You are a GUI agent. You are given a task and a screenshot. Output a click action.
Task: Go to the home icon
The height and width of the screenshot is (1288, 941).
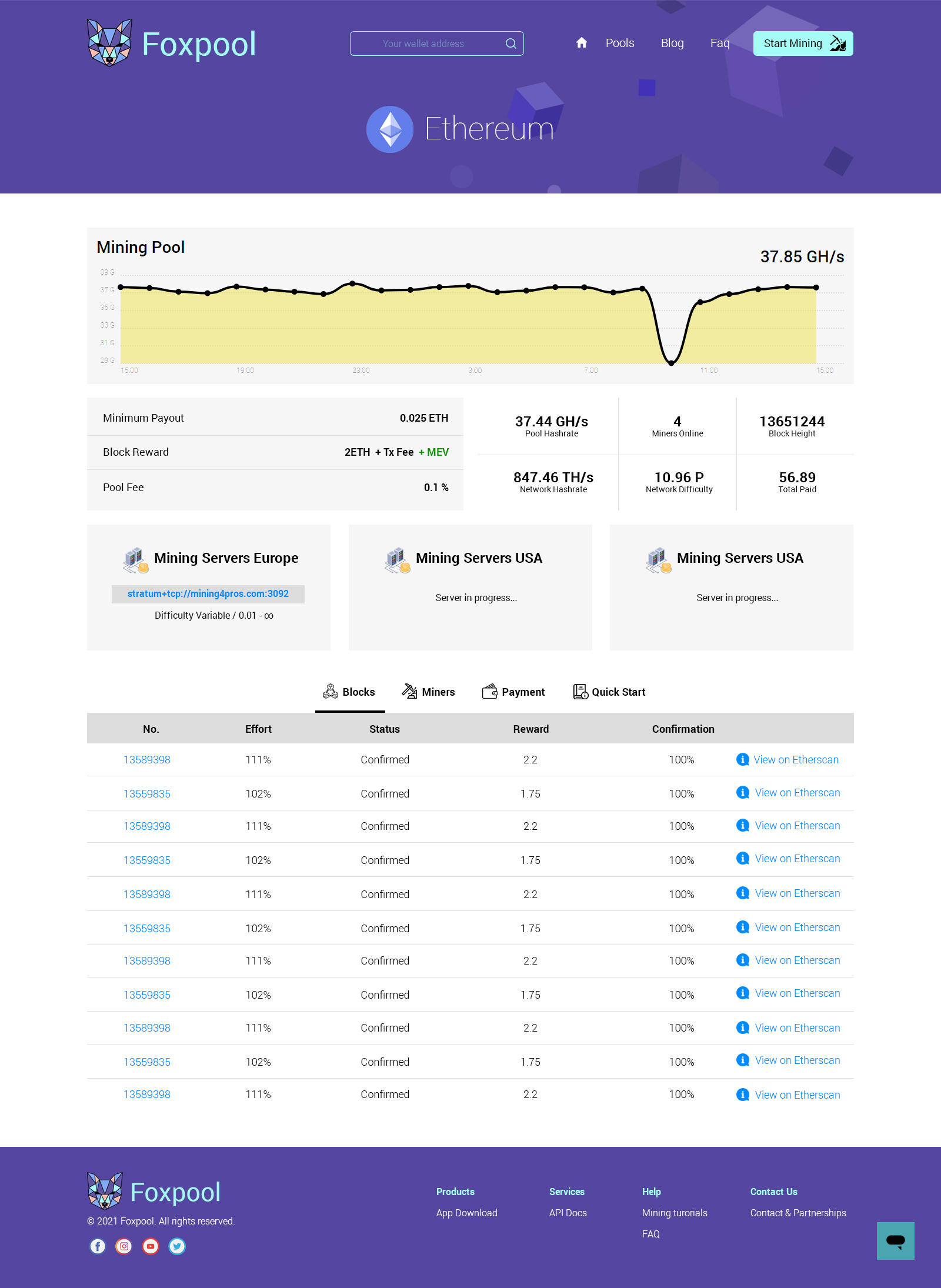coord(582,43)
